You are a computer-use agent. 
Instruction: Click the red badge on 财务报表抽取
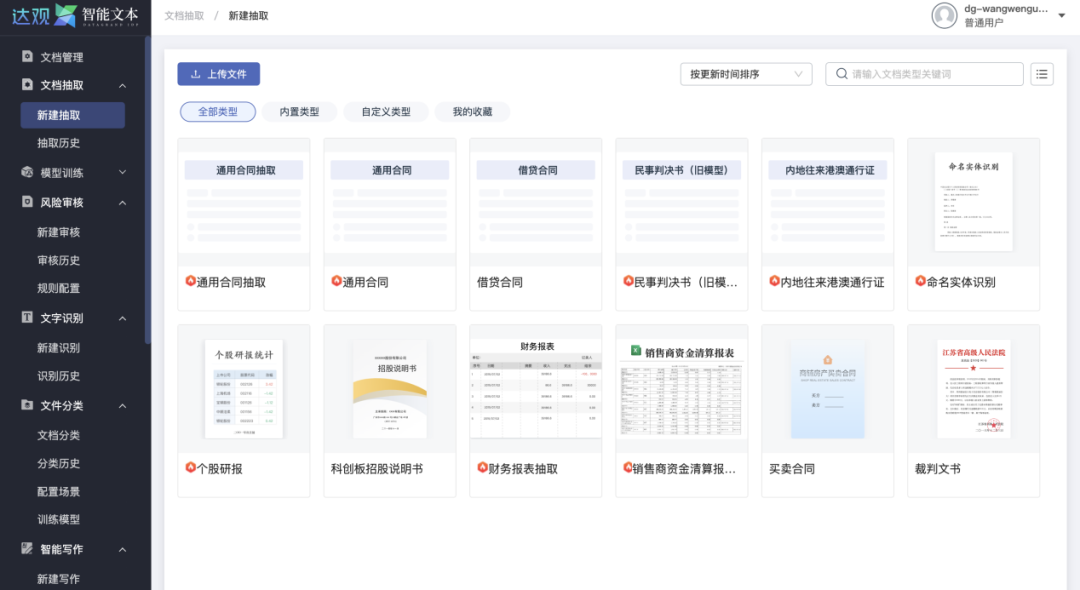click(x=482, y=467)
